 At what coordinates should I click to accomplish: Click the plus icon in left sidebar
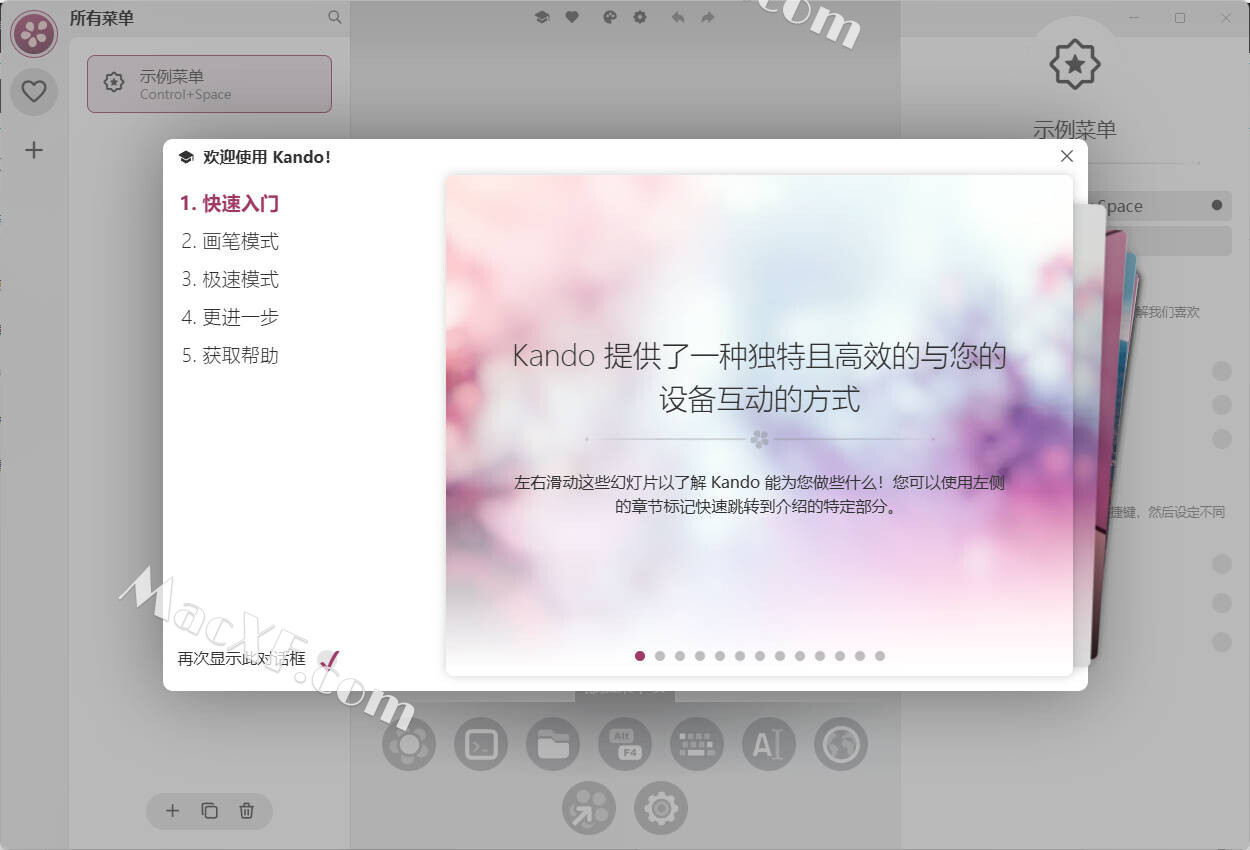[34, 150]
